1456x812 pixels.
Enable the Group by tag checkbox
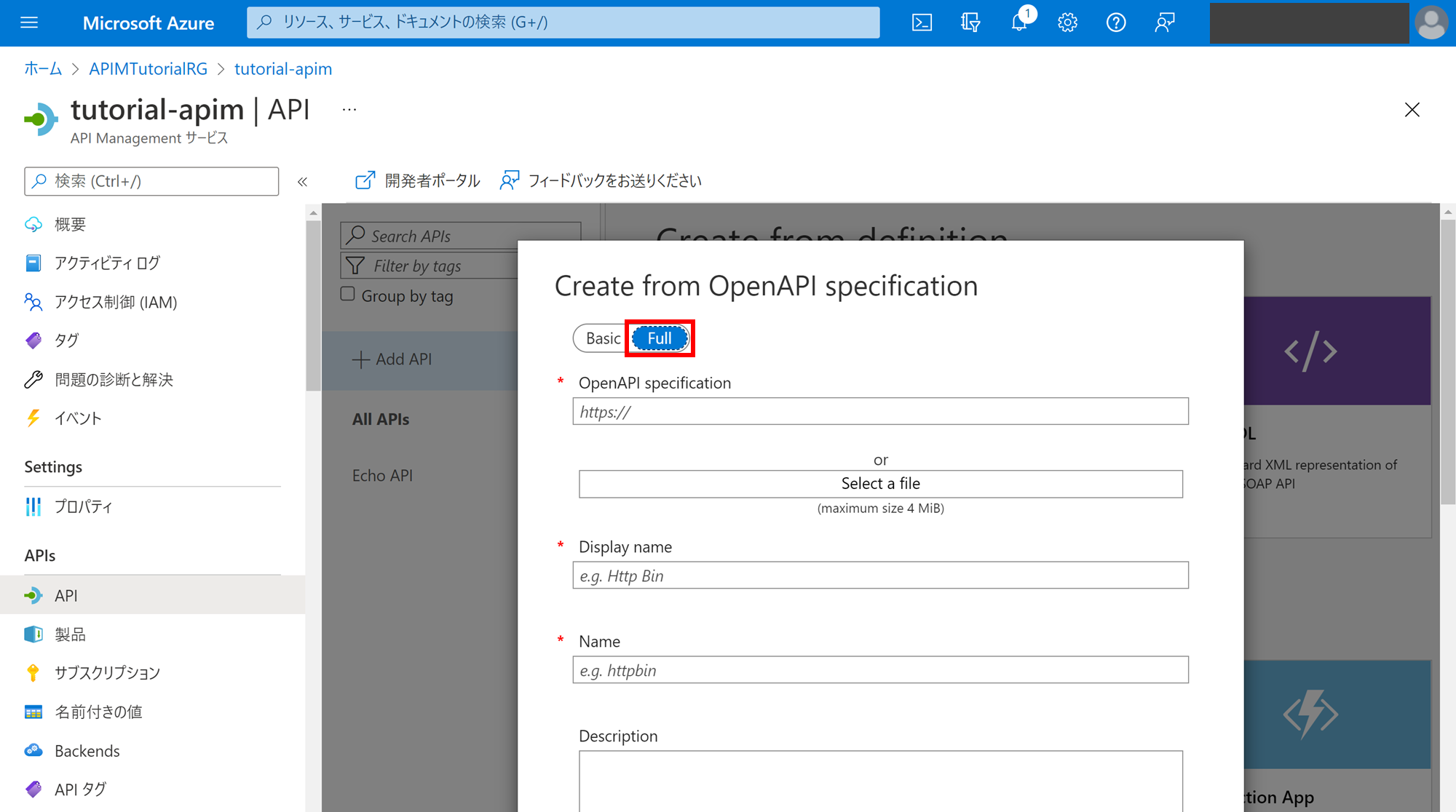(347, 293)
